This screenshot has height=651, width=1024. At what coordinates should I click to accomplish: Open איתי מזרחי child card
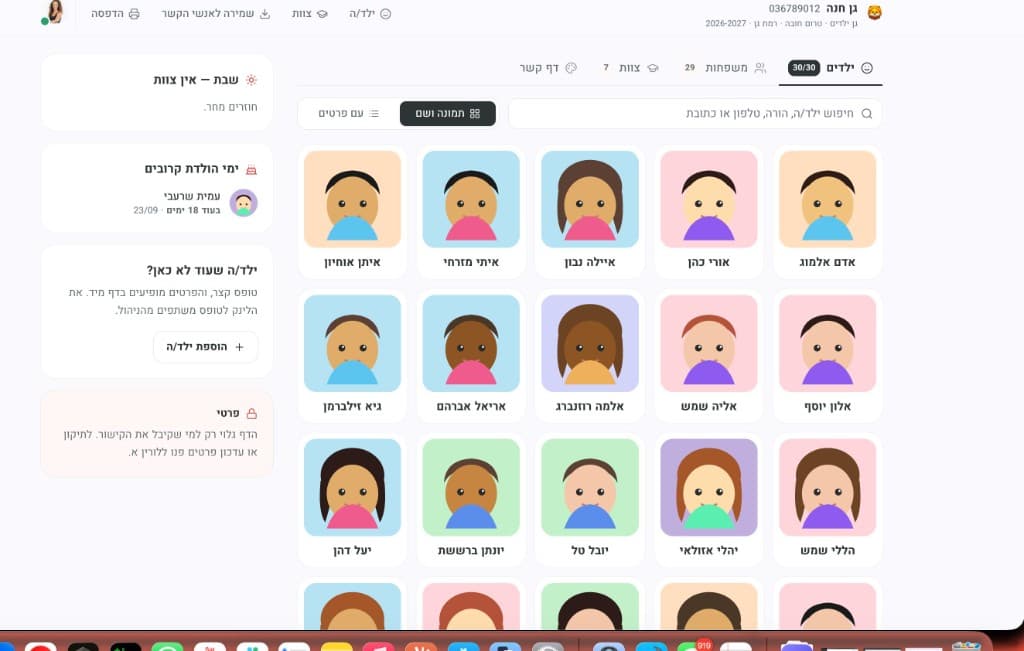471,212
